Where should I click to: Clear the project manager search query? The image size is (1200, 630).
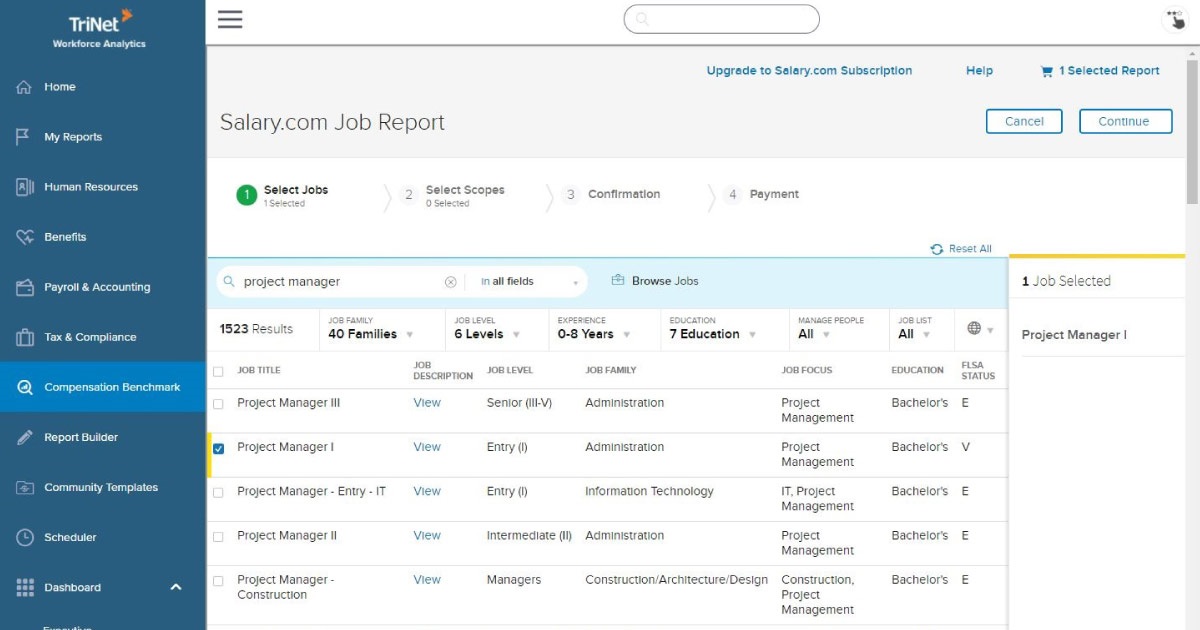tap(452, 281)
